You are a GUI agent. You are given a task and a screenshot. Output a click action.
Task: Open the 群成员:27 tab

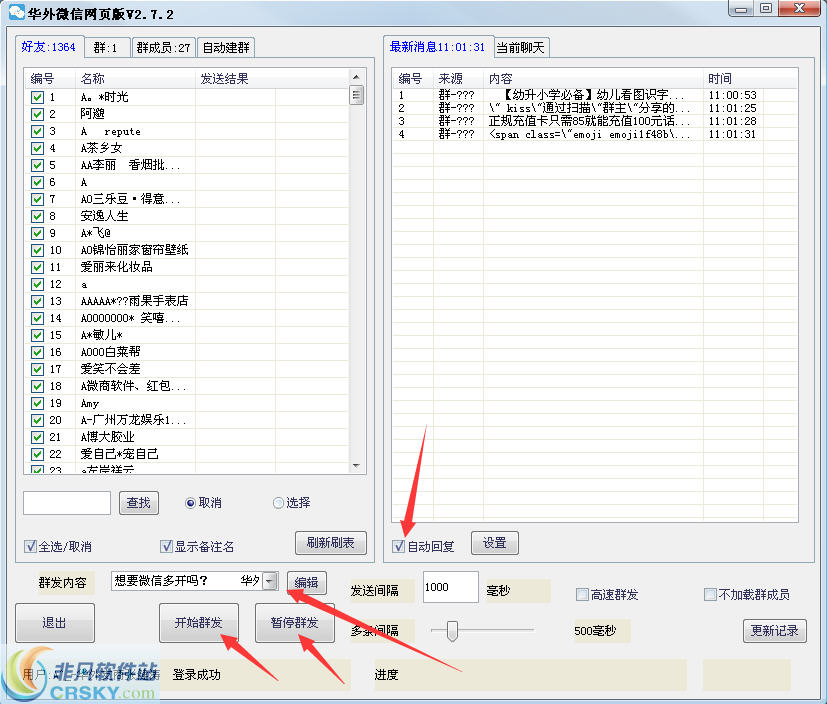coord(164,47)
